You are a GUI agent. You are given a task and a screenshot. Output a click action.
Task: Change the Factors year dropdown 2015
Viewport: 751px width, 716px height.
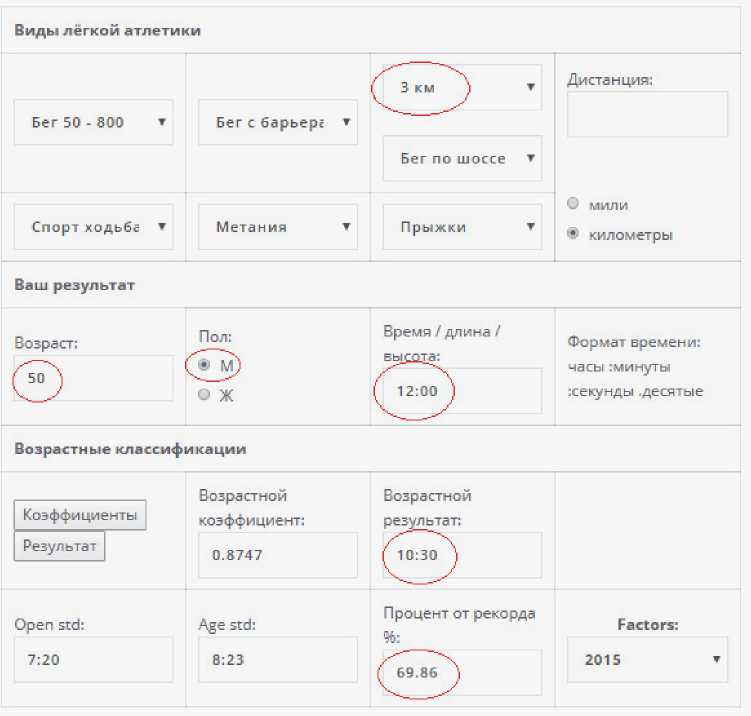pyautogui.click(x=647, y=660)
